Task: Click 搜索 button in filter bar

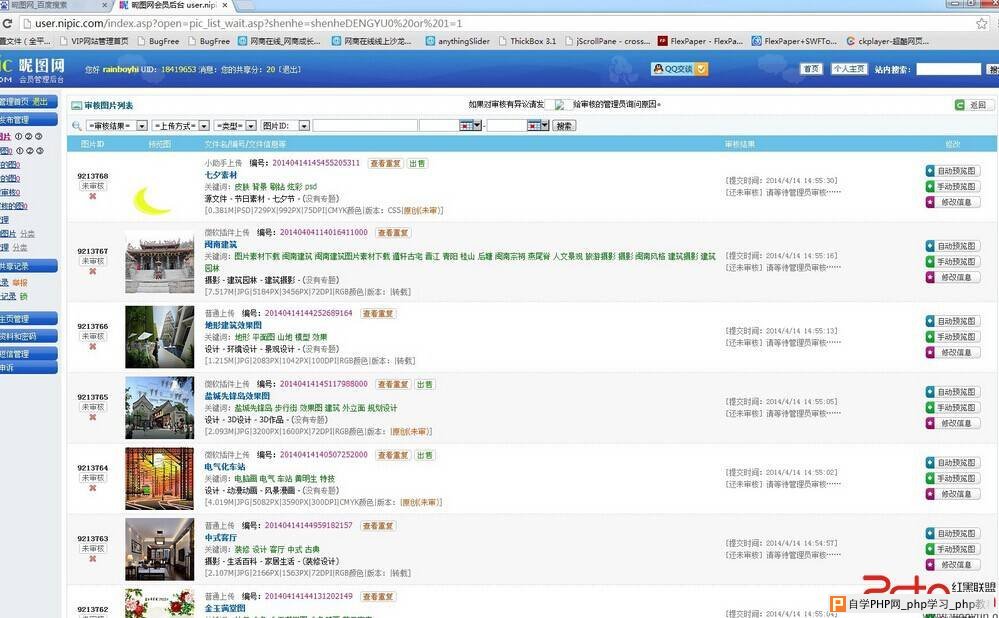Action: click(x=564, y=126)
